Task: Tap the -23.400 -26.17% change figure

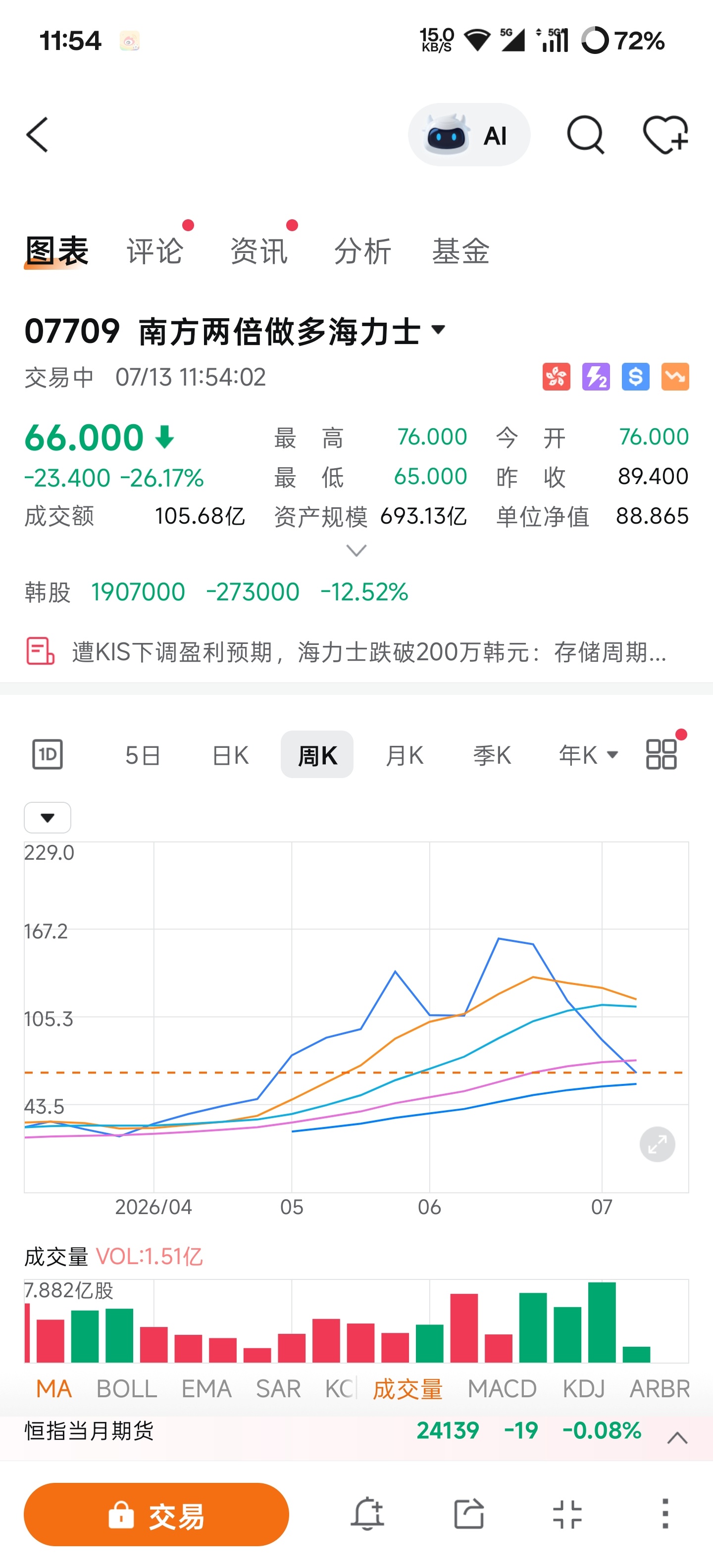Action: pos(114,478)
